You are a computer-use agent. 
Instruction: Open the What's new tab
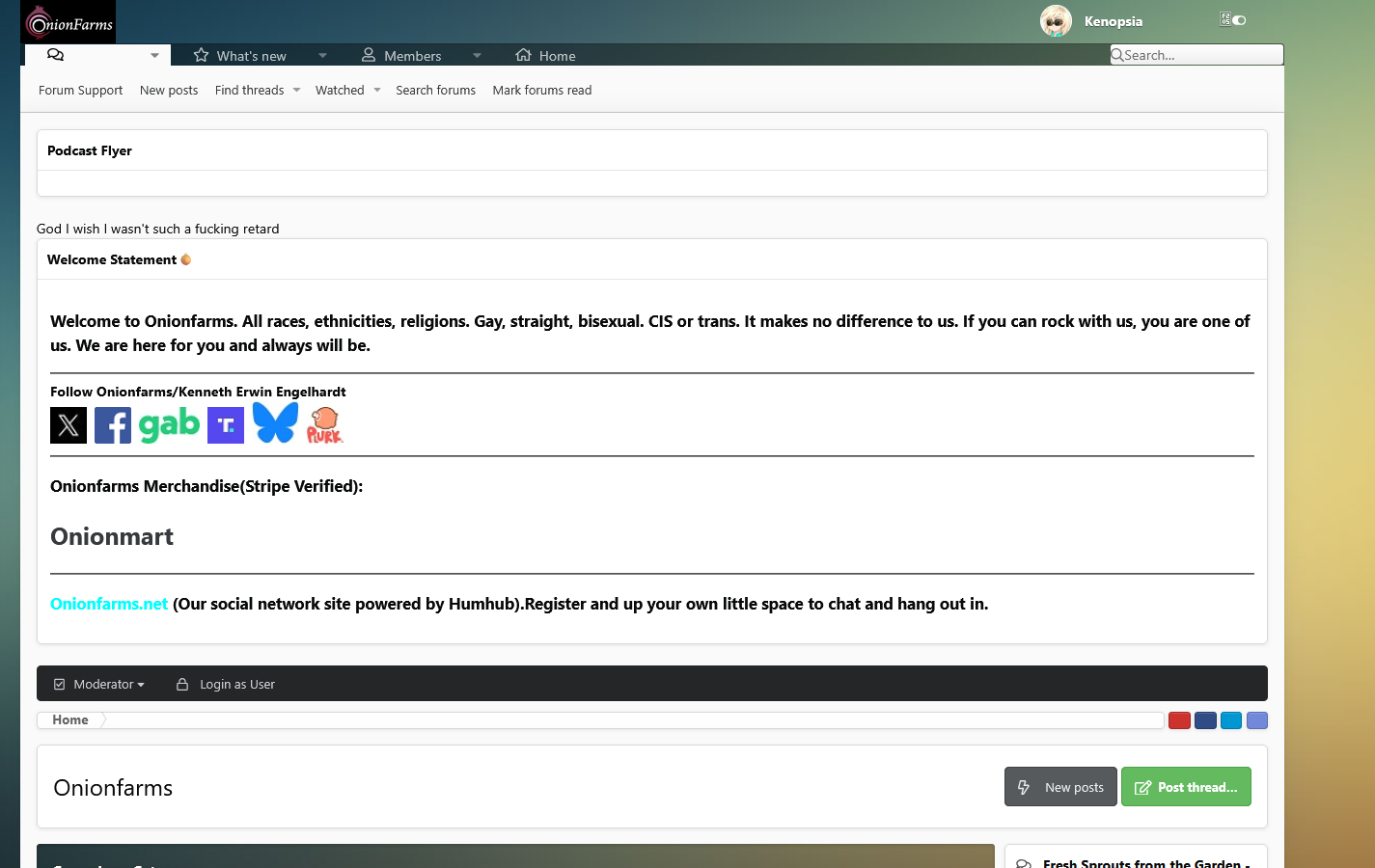tap(240, 56)
